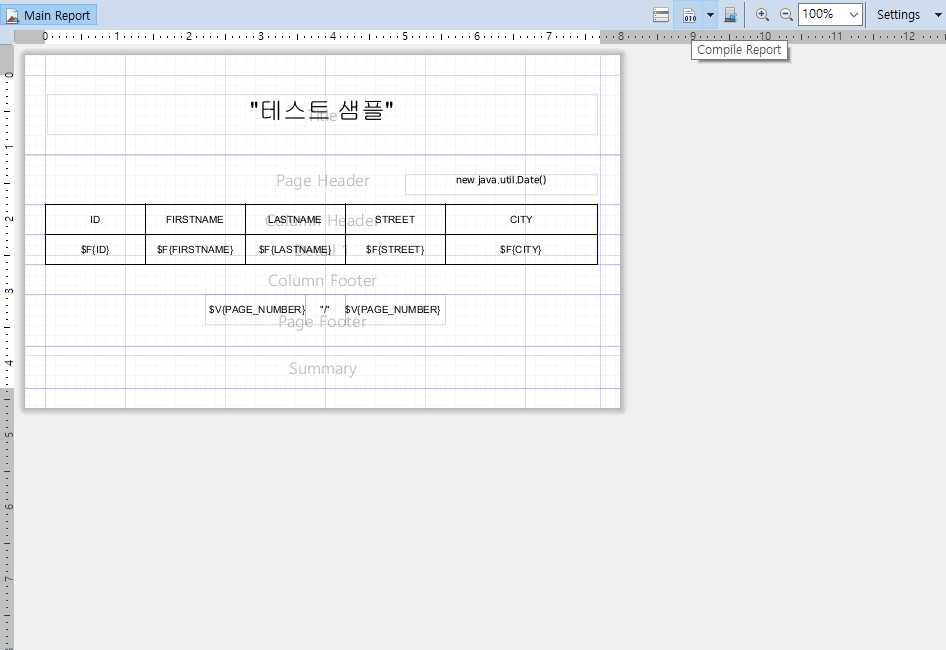Select the $F{CITY} detail field

[x=521, y=249]
